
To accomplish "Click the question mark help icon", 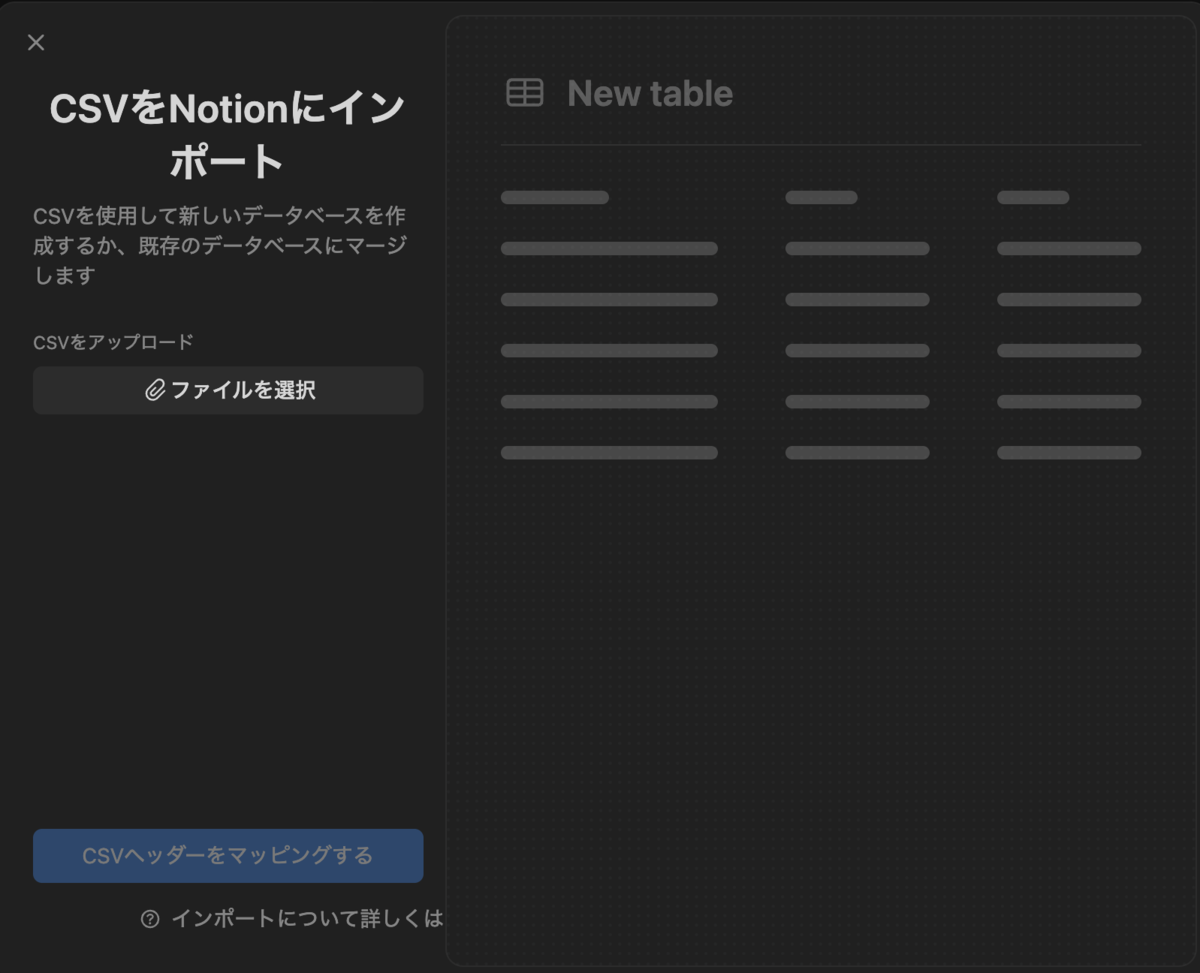I will click(150, 919).
